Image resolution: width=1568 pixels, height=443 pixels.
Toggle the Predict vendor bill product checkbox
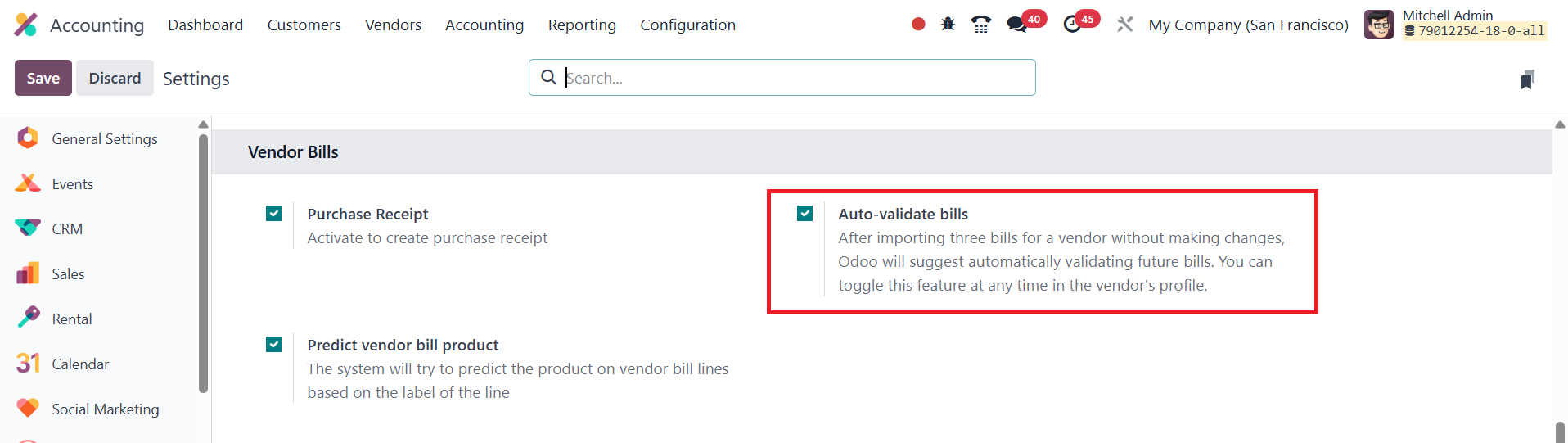pyautogui.click(x=274, y=345)
